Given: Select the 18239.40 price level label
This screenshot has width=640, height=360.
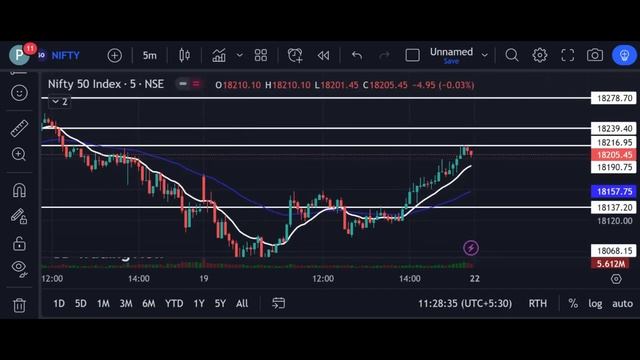Looking at the screenshot, I should click(613, 129).
